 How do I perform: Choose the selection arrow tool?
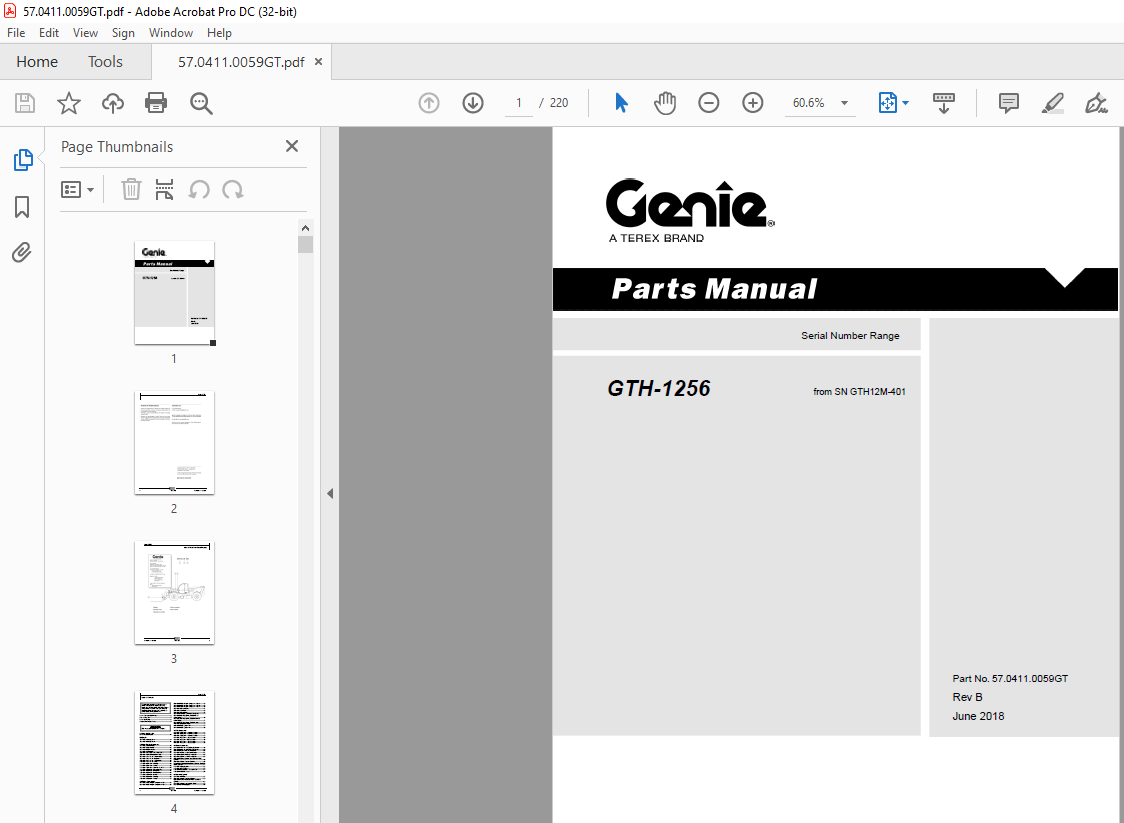[x=621, y=103]
